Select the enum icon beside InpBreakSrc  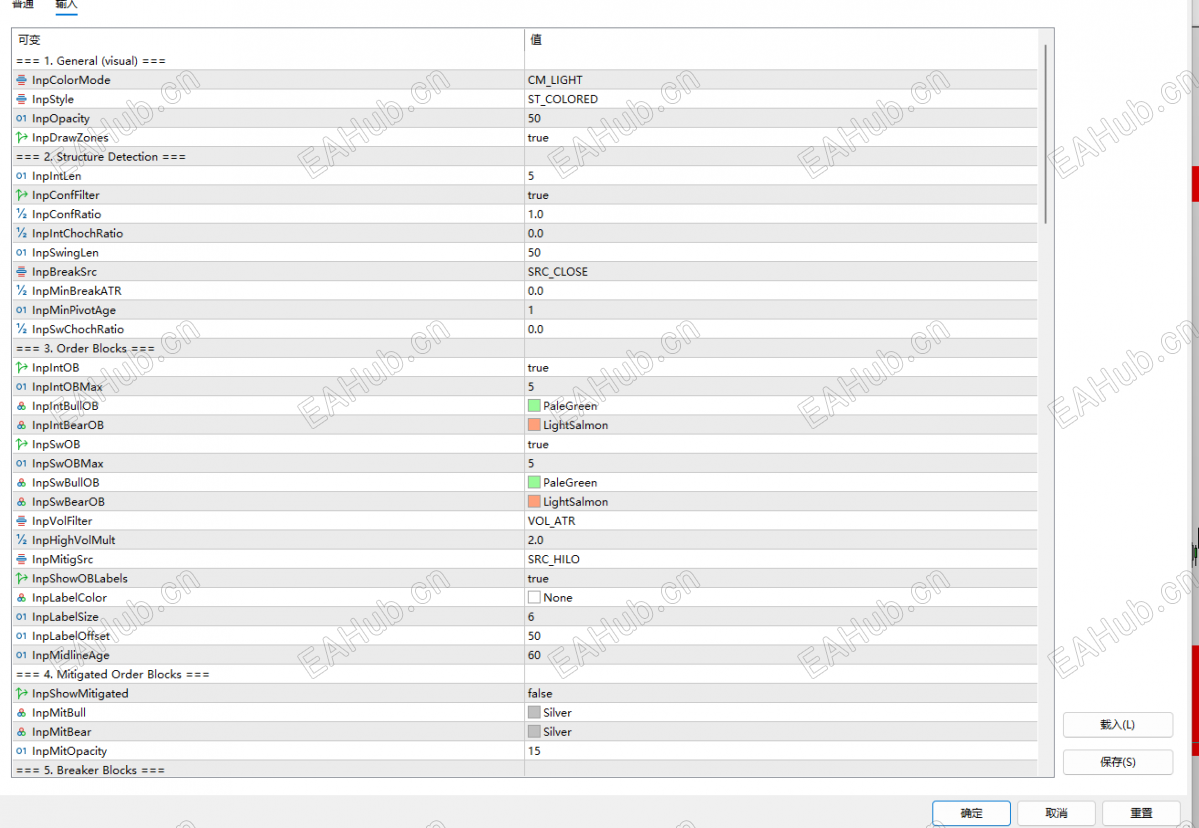pos(21,271)
